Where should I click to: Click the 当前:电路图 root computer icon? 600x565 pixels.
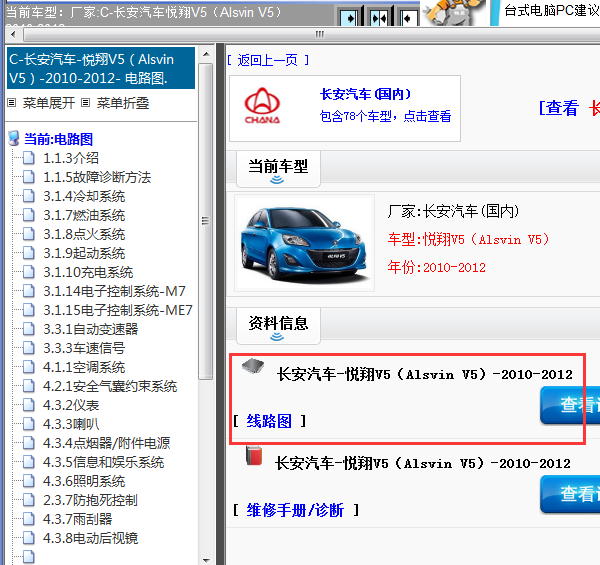coord(14,138)
